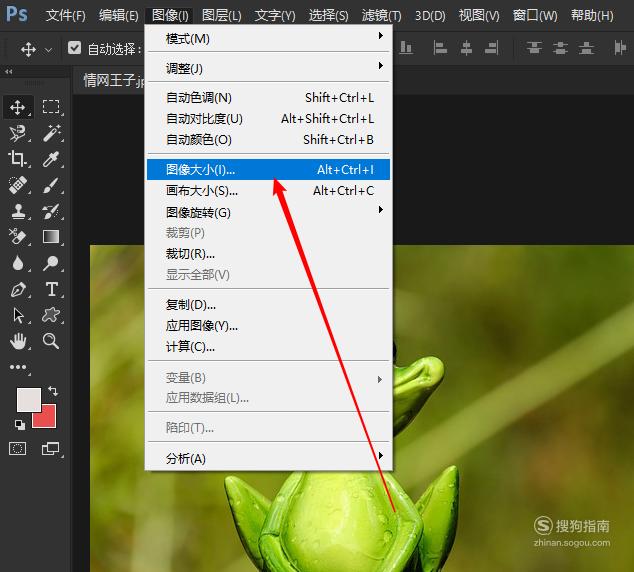Click the red background color swatch
The width and height of the screenshot is (634, 572).
[48, 419]
